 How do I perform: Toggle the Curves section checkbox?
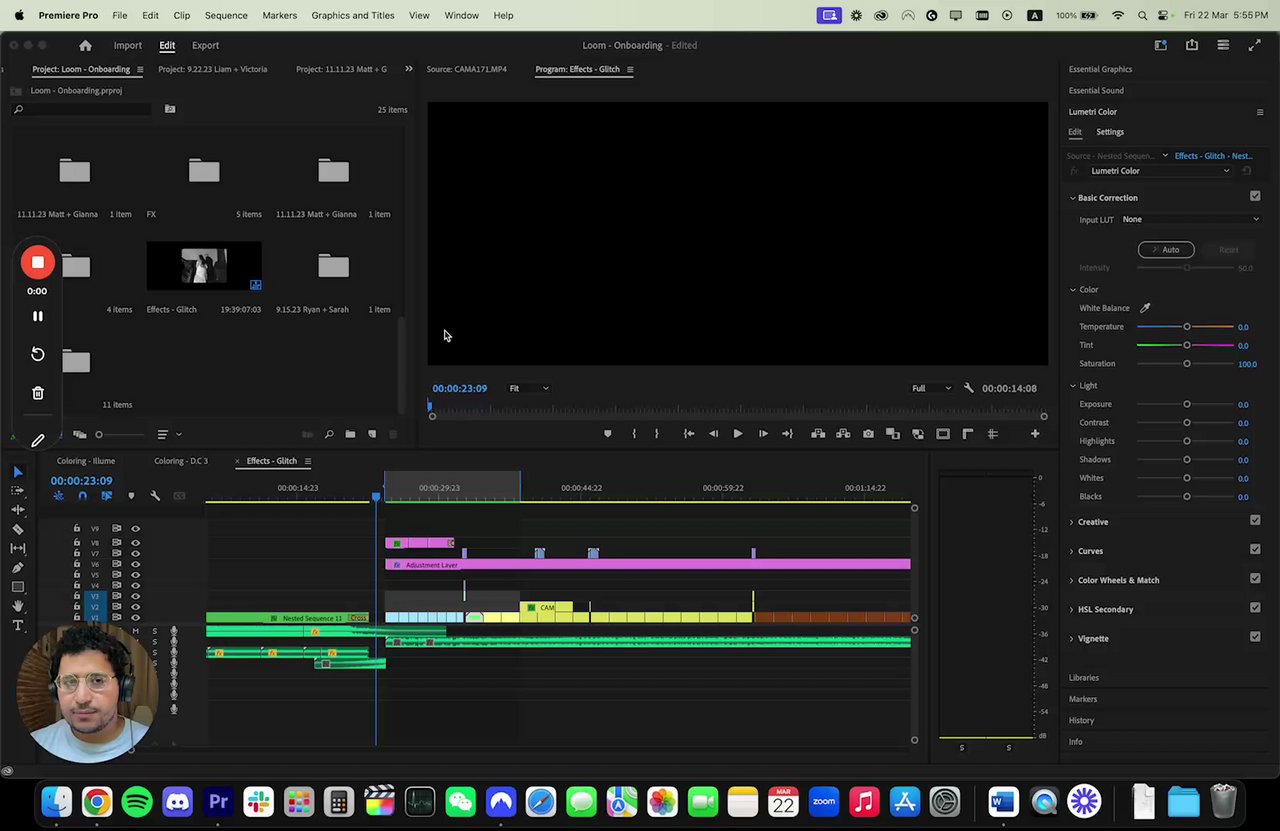[x=1255, y=550]
